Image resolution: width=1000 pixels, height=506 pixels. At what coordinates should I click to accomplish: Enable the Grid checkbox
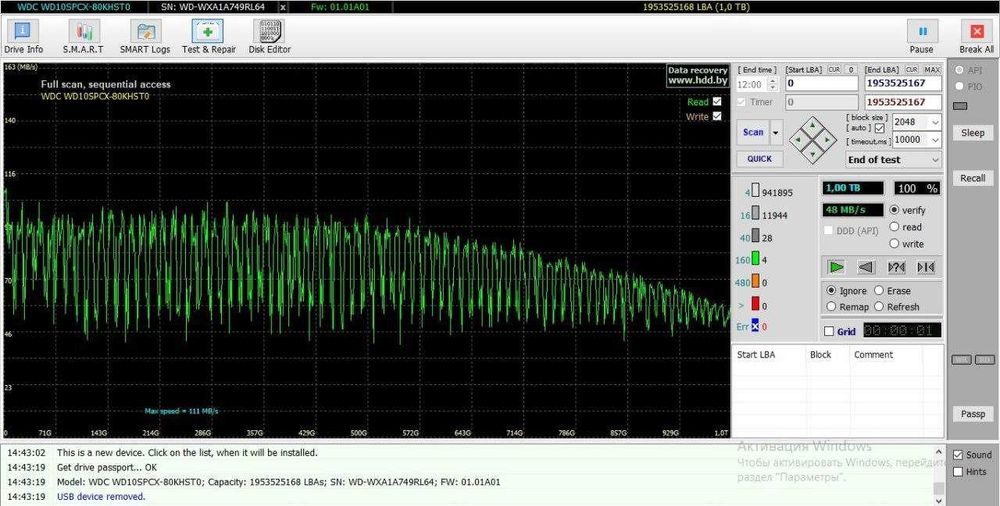(x=828, y=331)
